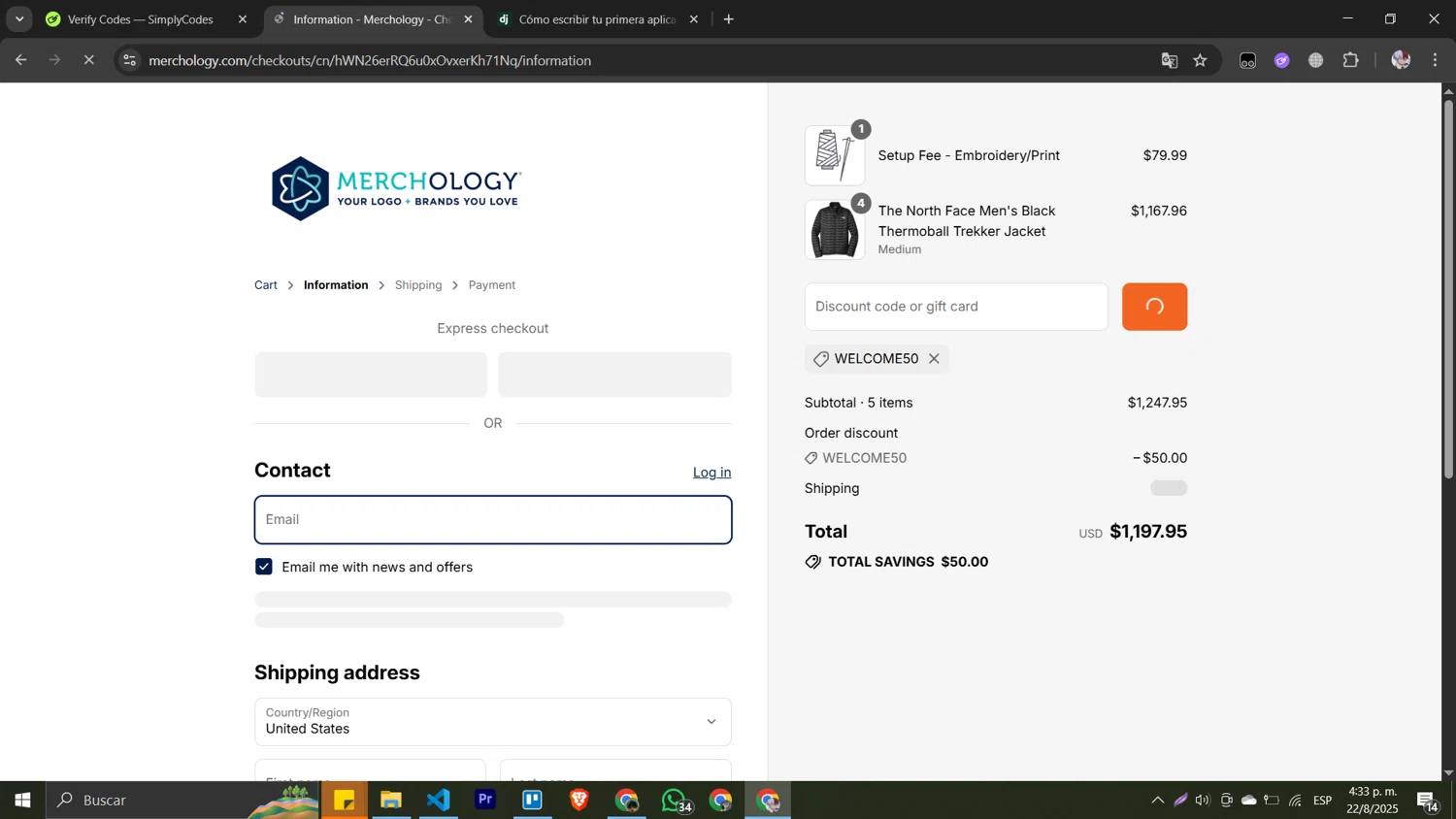Click the North Face jacket thumbnail

(x=835, y=230)
